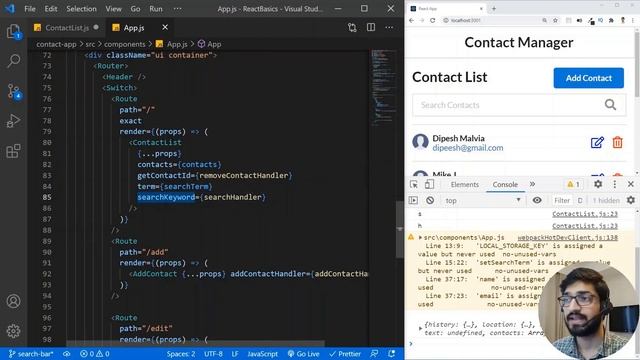Open the Accounts menu in activity bar
Image resolution: width=640 pixels, height=360 pixels.
point(13,301)
